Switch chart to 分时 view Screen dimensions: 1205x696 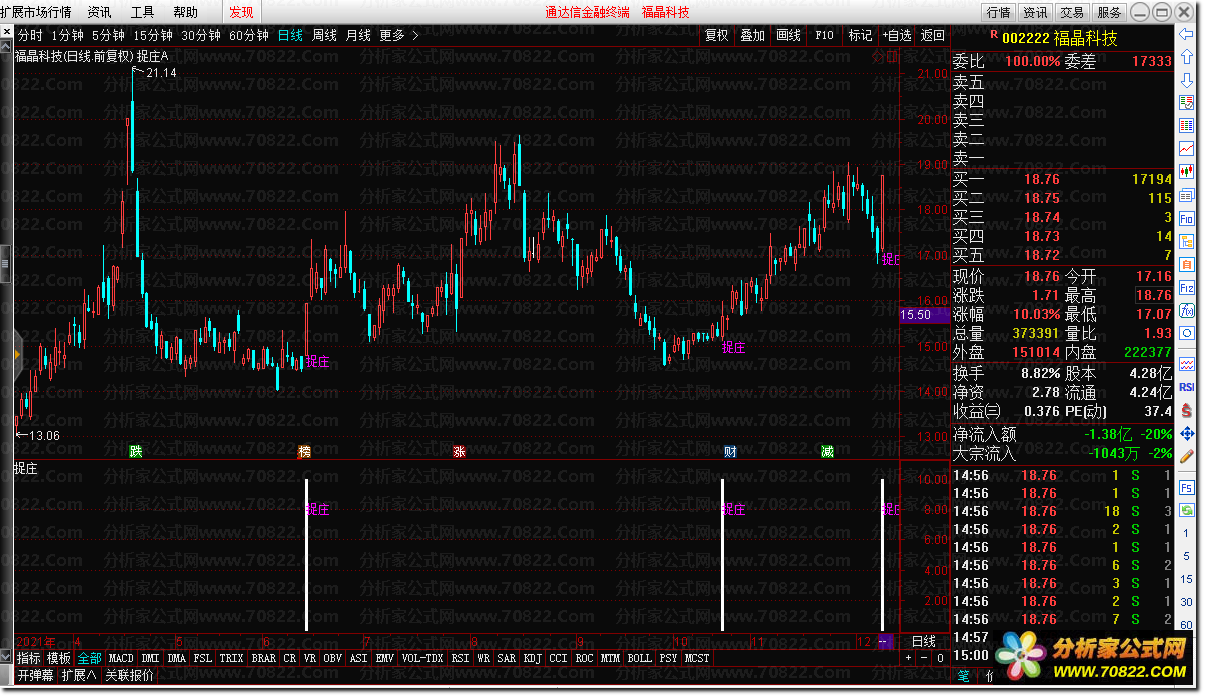pyautogui.click(x=30, y=35)
